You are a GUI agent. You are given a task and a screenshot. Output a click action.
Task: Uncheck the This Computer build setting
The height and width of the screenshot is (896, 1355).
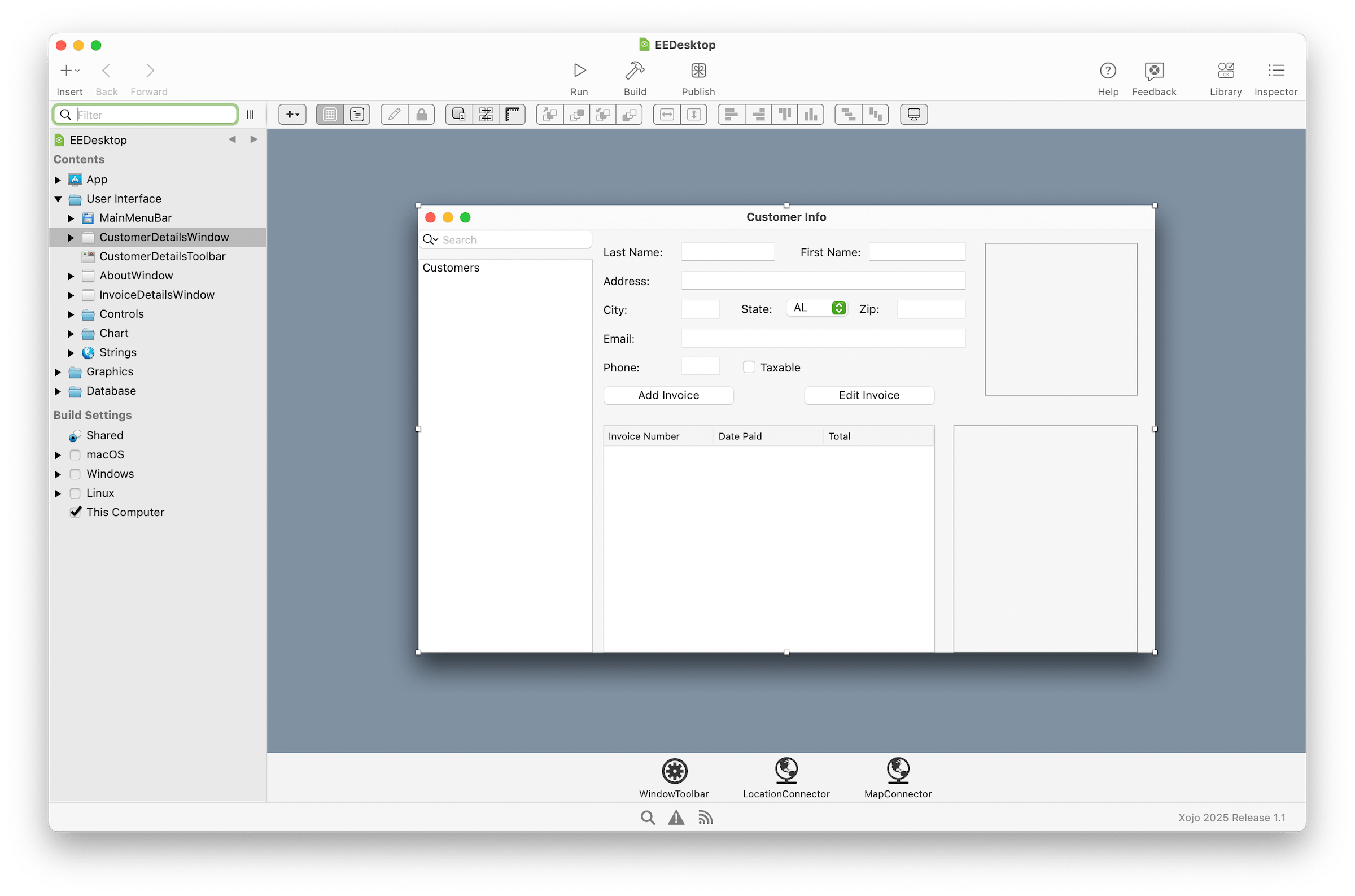76,512
